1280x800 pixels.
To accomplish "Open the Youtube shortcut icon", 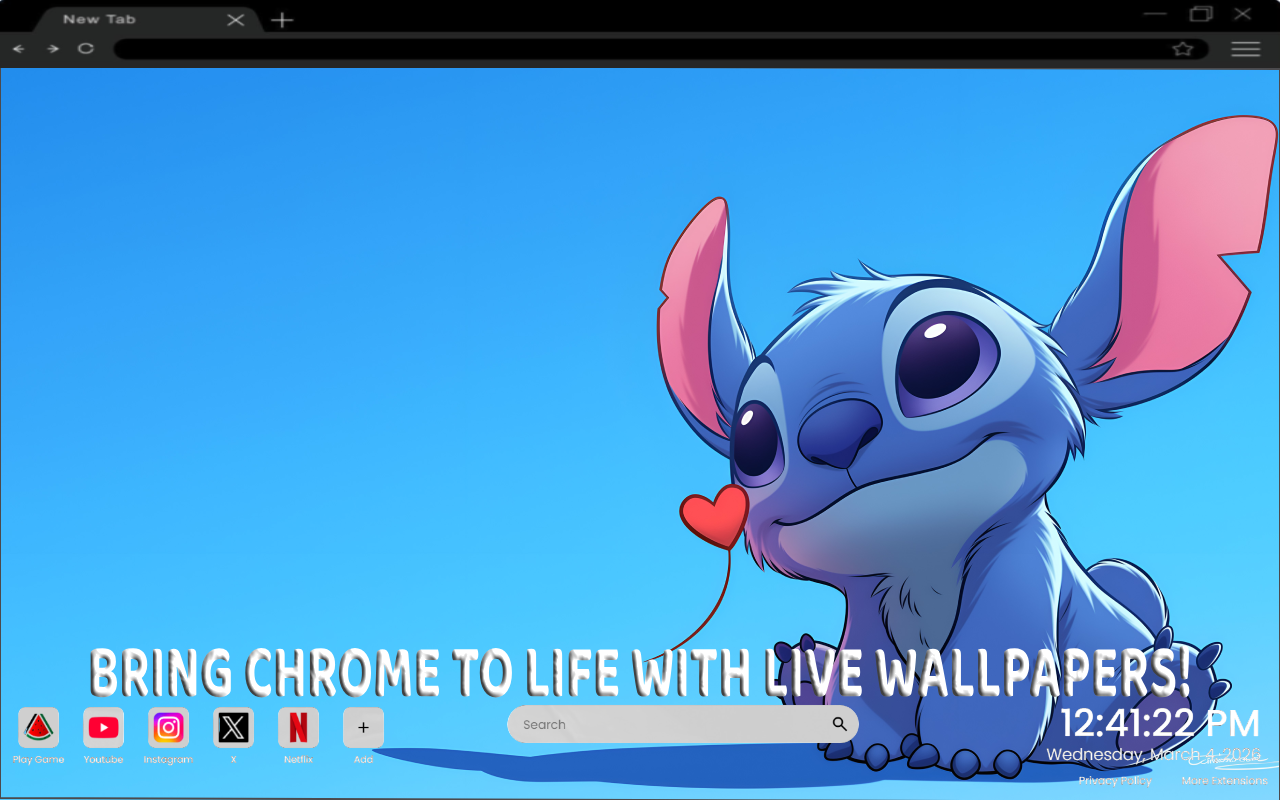I will point(103,728).
